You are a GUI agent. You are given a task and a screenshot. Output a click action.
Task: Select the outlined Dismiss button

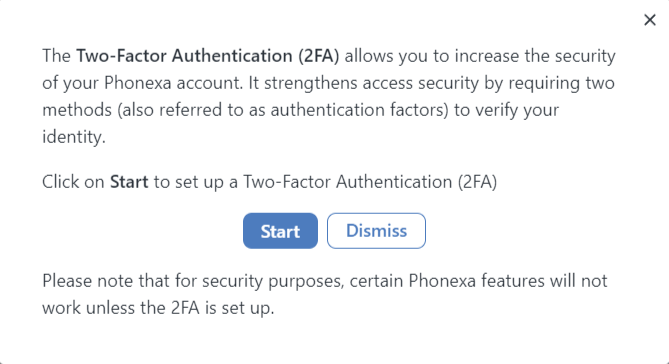(x=376, y=231)
